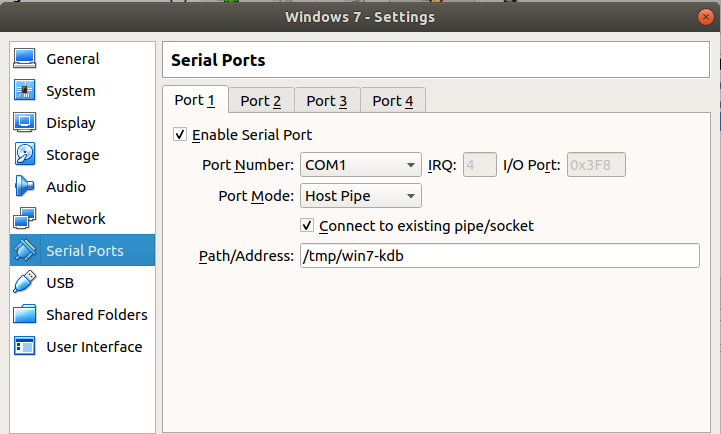Click the disabled I/O Port field
The height and width of the screenshot is (434, 721).
coord(596,165)
